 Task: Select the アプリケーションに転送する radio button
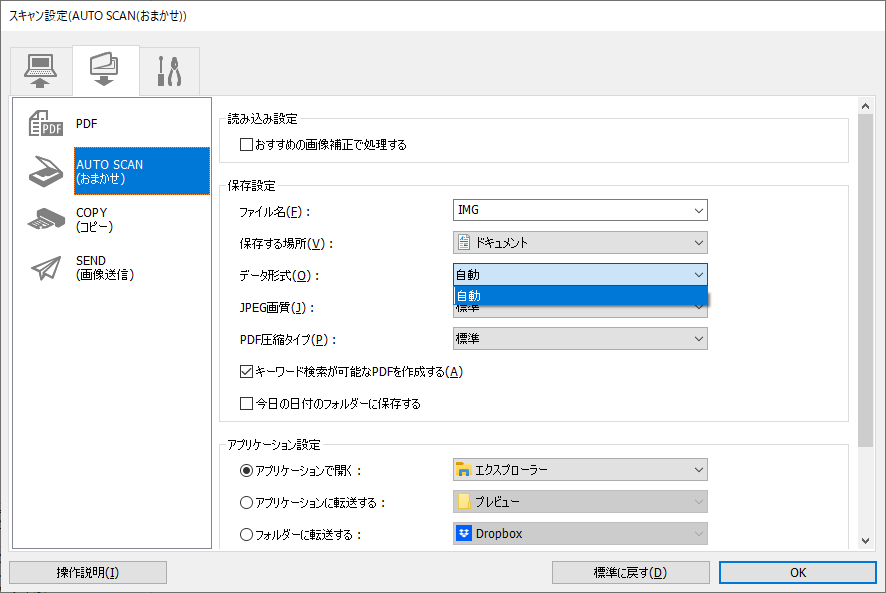(246, 503)
